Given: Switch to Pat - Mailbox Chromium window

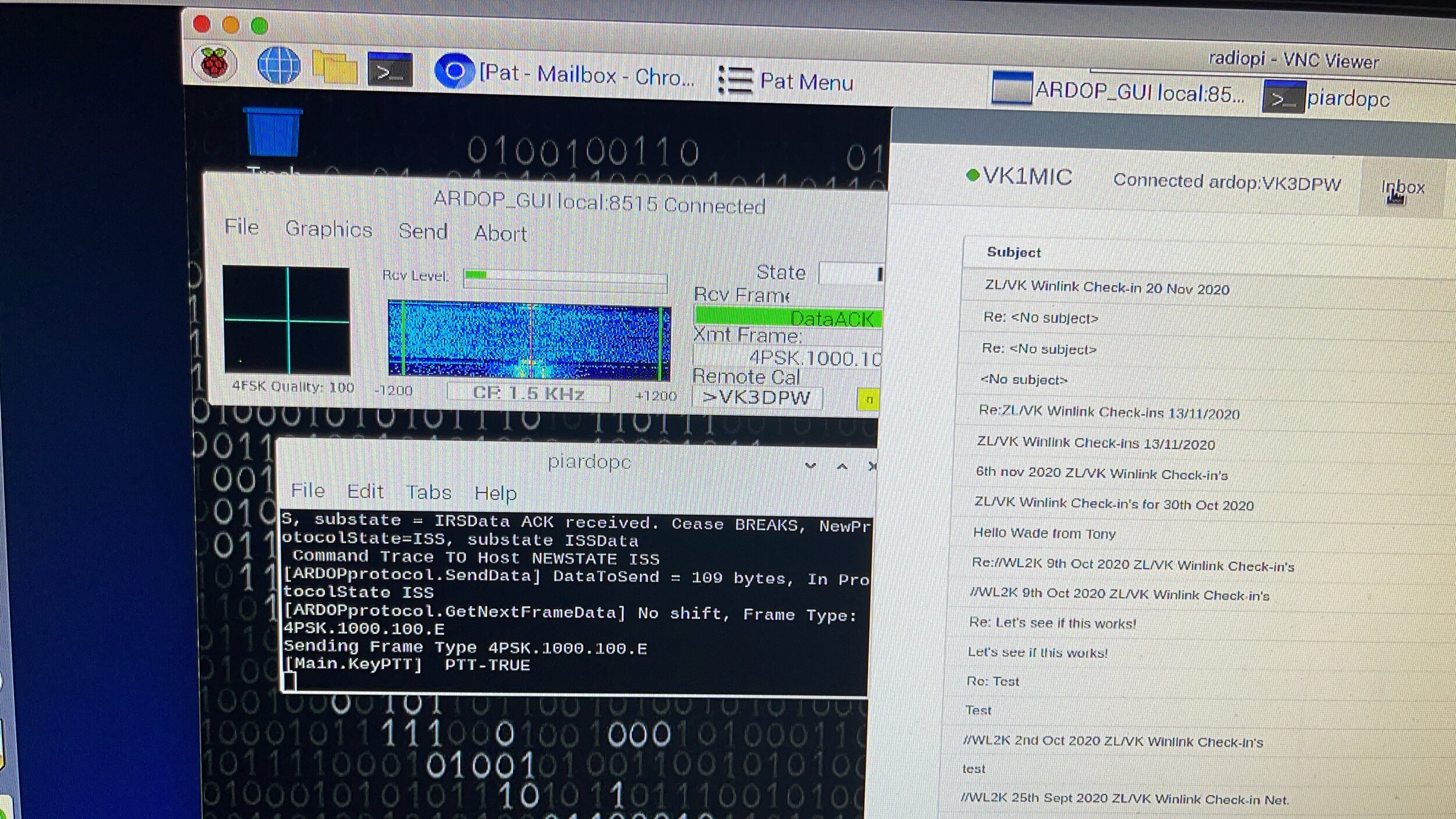Looking at the screenshot, I should (x=565, y=74).
